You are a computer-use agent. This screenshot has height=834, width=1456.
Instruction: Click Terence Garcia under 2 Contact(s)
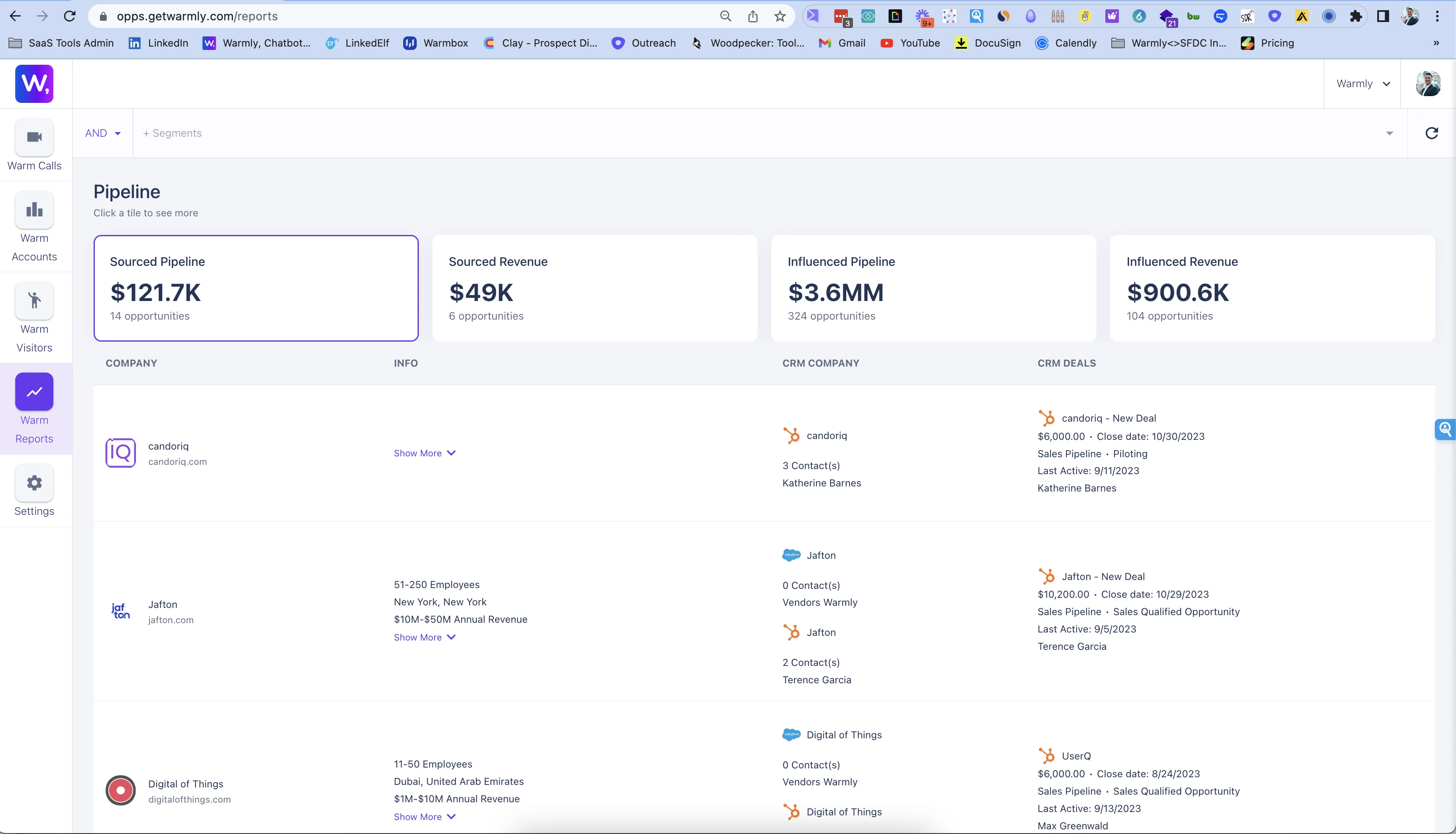(x=817, y=680)
